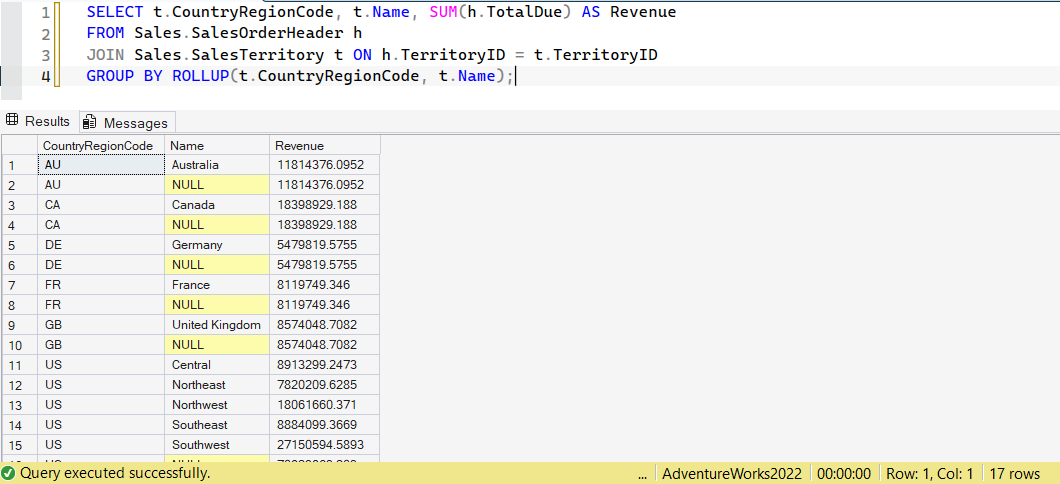Image resolution: width=1060 pixels, height=484 pixels.
Task: Select the Northeast territory cell
Action: 217,385
